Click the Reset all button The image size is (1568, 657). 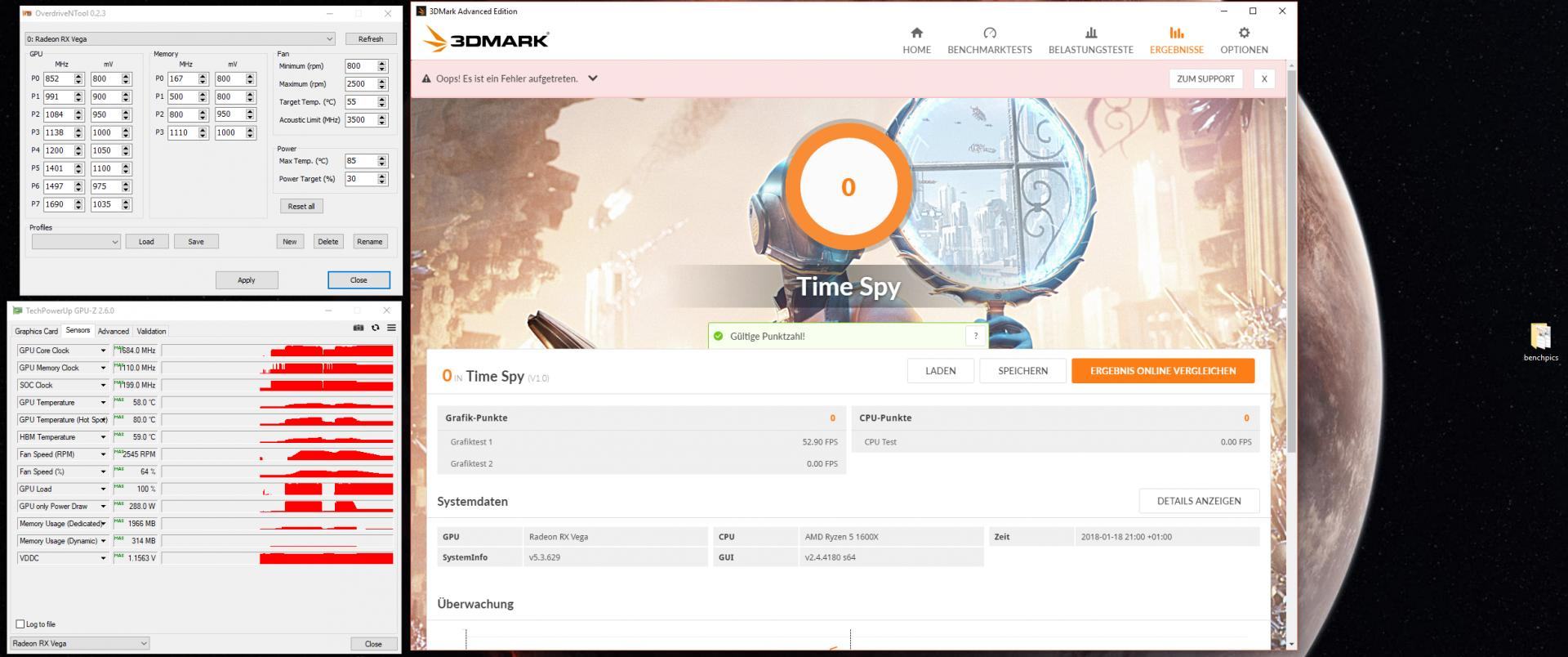(x=301, y=206)
